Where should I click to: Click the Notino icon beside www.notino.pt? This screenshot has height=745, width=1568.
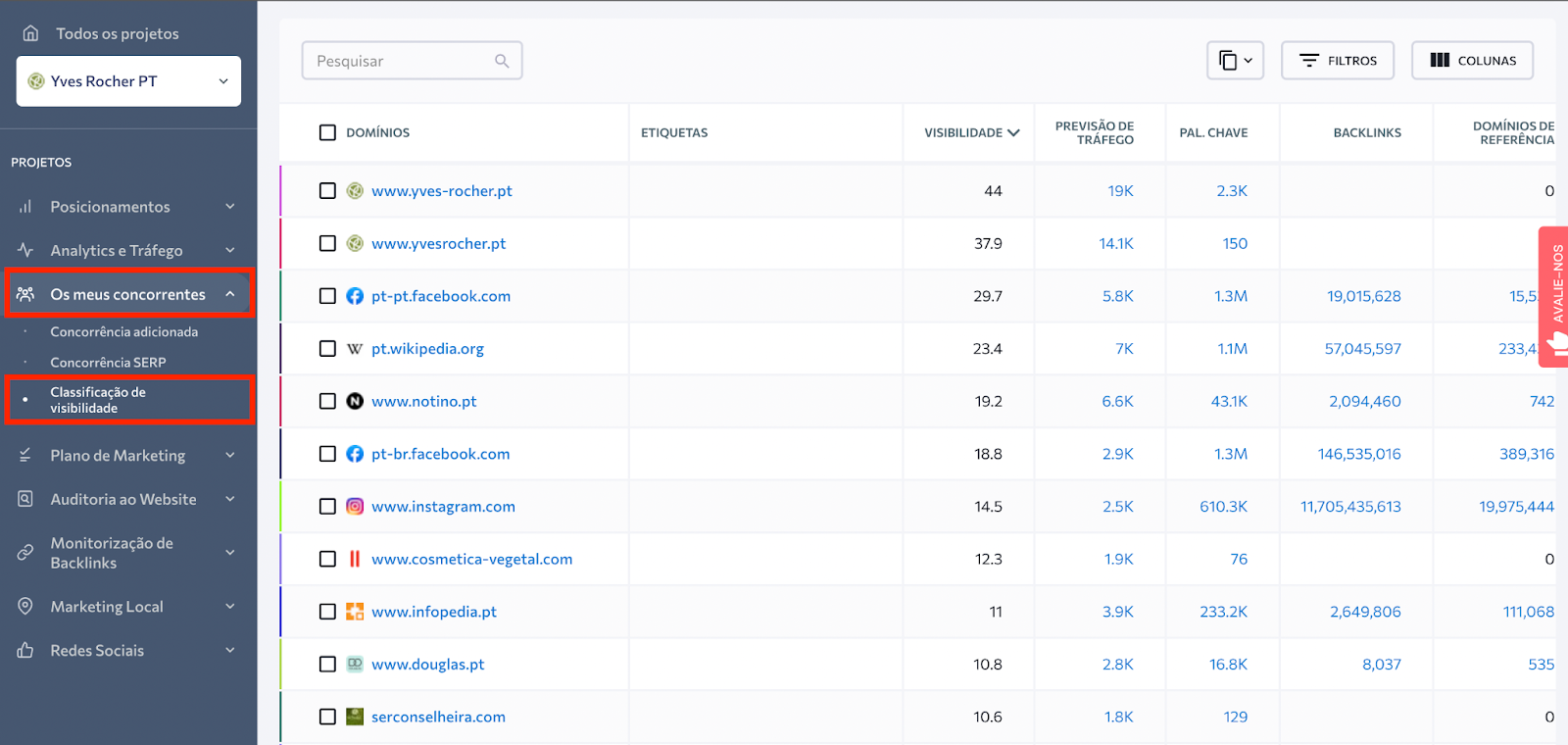tap(355, 401)
